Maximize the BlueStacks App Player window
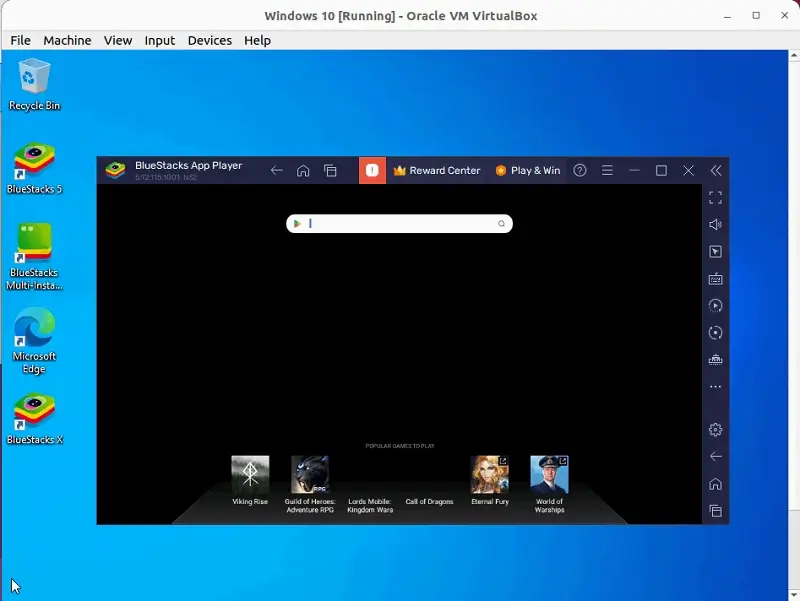 click(661, 170)
